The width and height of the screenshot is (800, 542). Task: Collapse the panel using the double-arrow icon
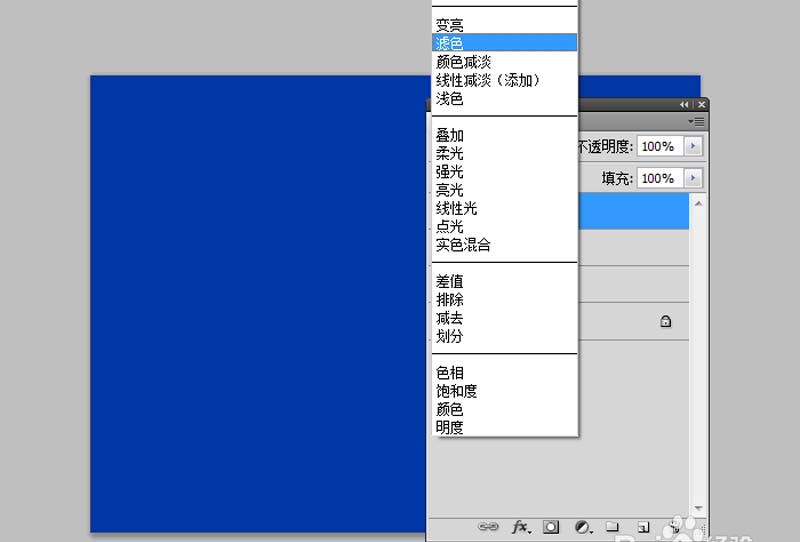pyautogui.click(x=684, y=105)
